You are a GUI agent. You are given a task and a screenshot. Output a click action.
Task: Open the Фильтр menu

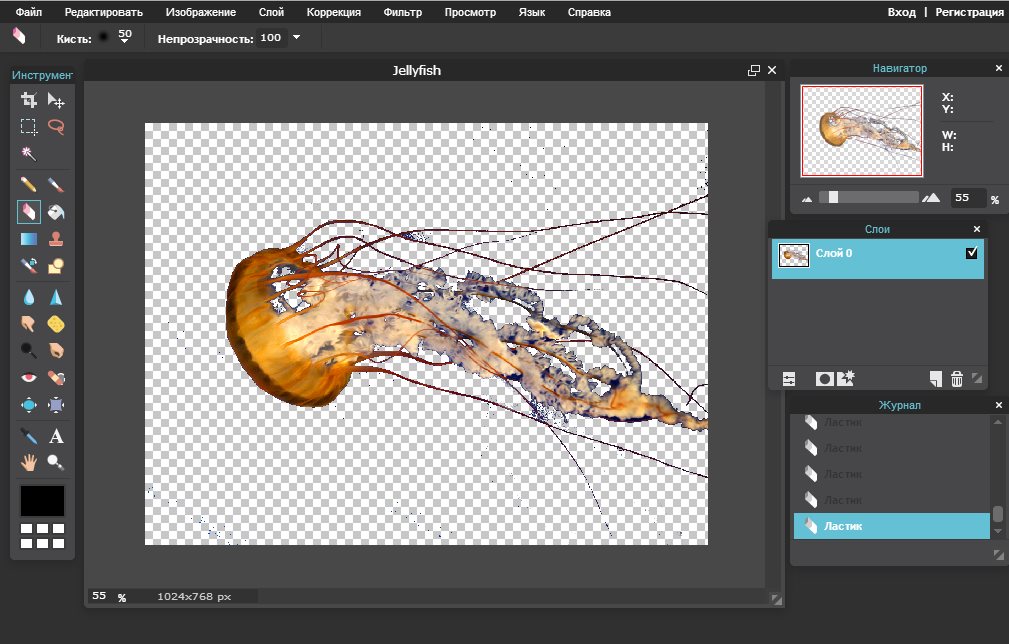tap(403, 12)
